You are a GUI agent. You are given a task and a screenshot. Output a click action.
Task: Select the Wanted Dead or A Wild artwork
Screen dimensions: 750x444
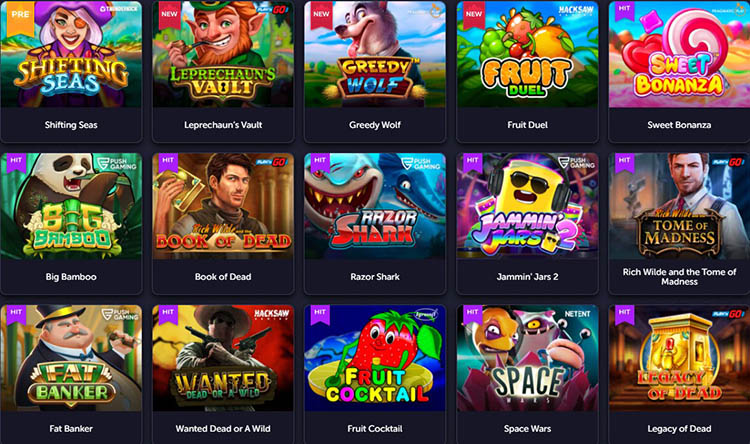(223, 358)
